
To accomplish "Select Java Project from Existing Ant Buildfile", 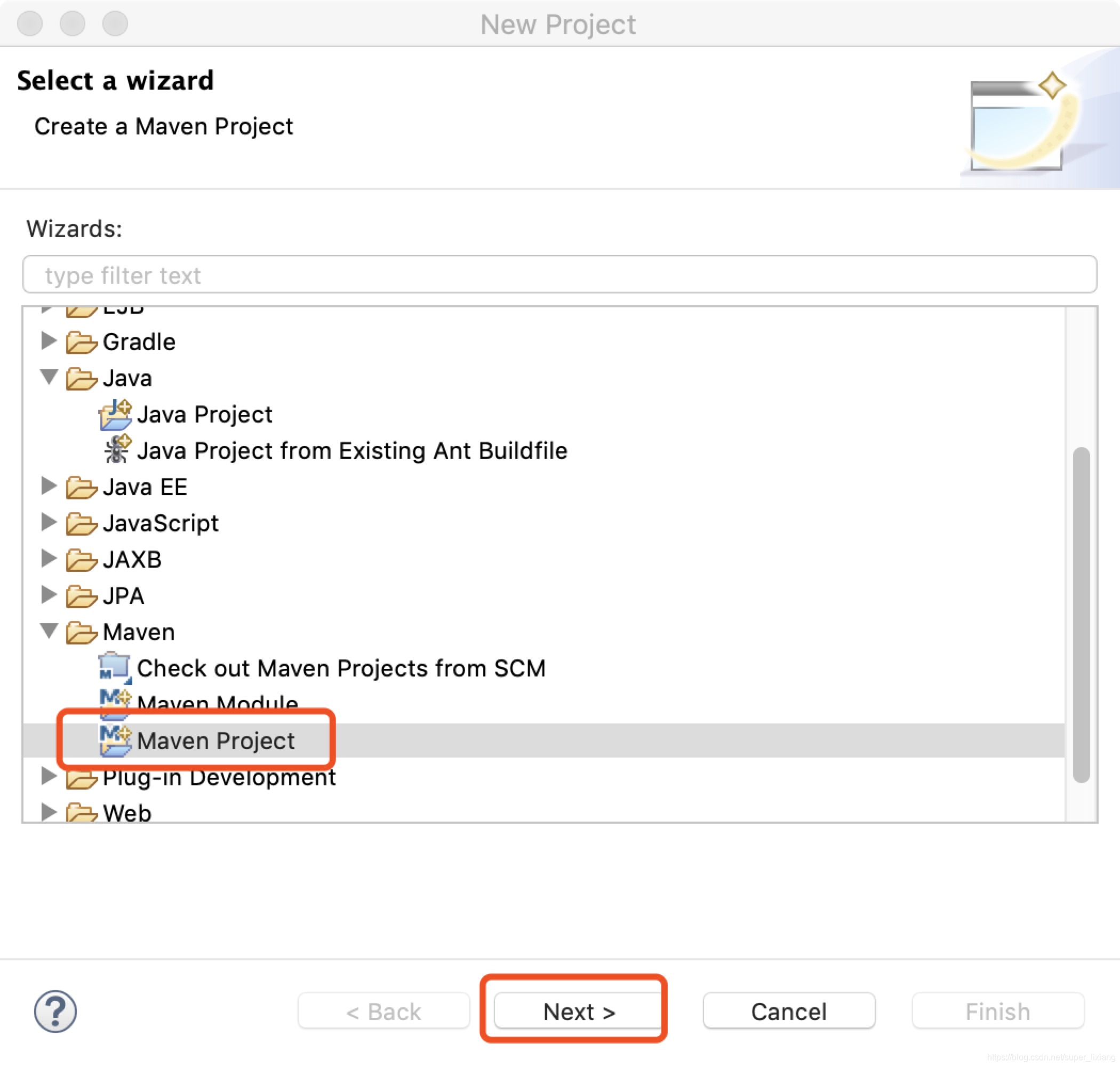I will tap(352, 450).
